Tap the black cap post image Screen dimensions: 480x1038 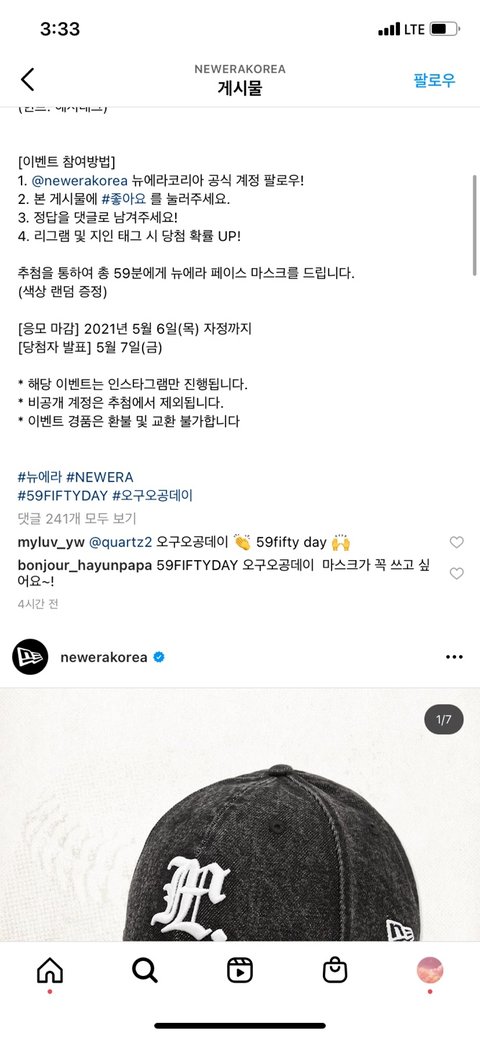click(240, 814)
